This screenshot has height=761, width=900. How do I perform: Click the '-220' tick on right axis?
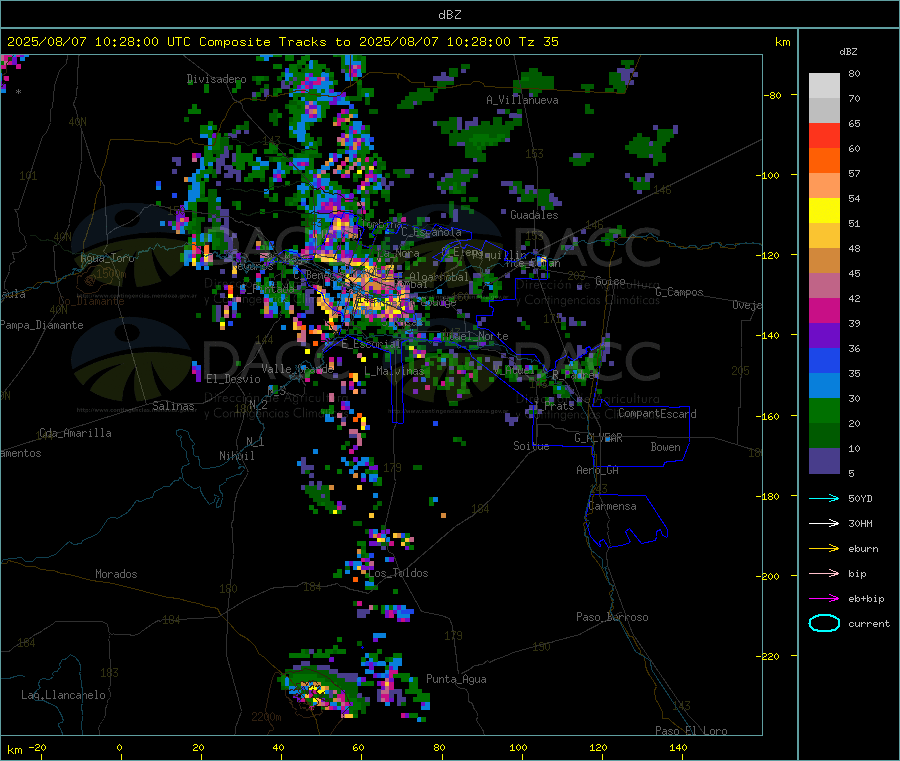(x=770, y=657)
